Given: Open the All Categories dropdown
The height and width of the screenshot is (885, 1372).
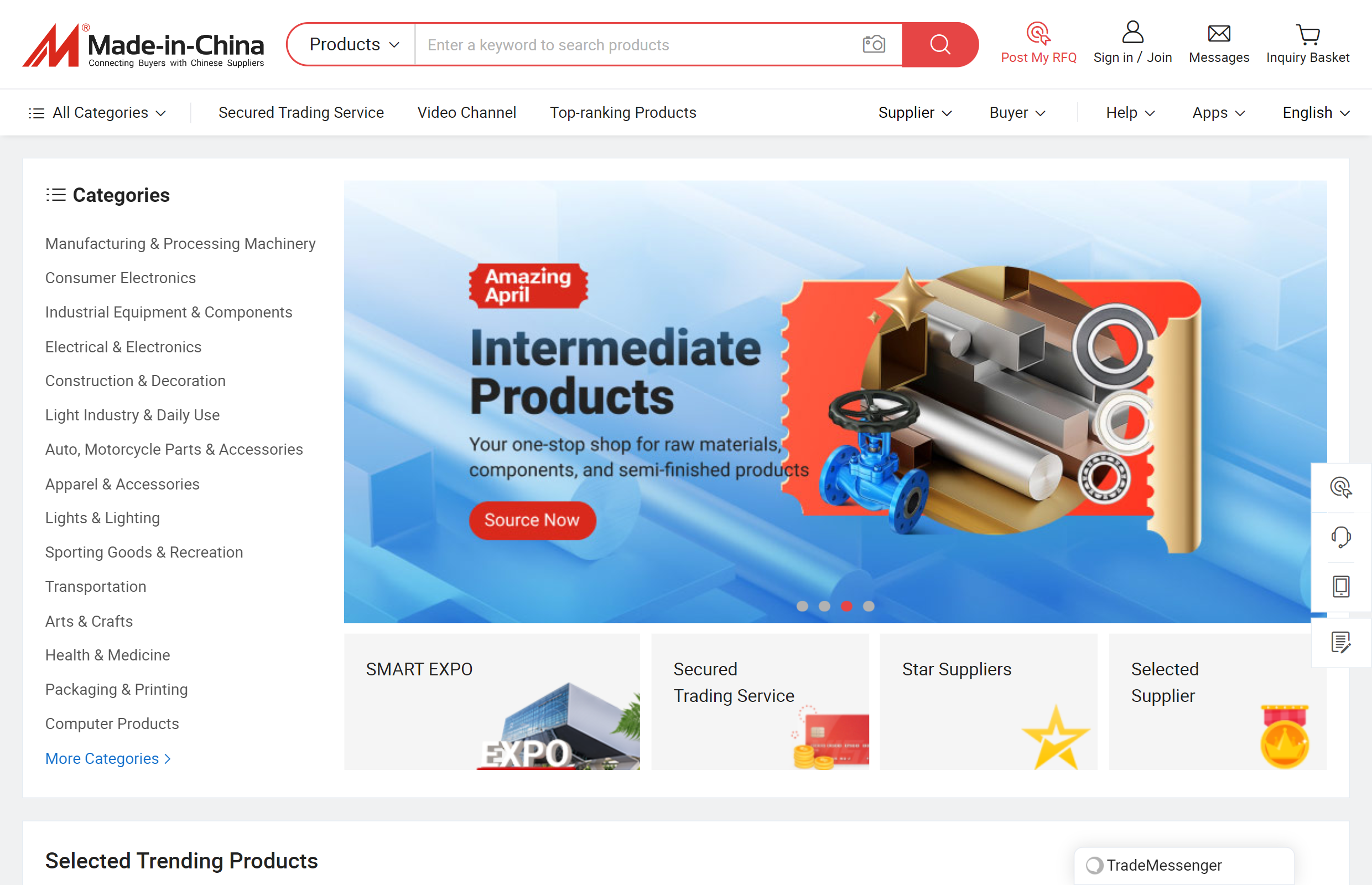Looking at the screenshot, I should (x=98, y=113).
